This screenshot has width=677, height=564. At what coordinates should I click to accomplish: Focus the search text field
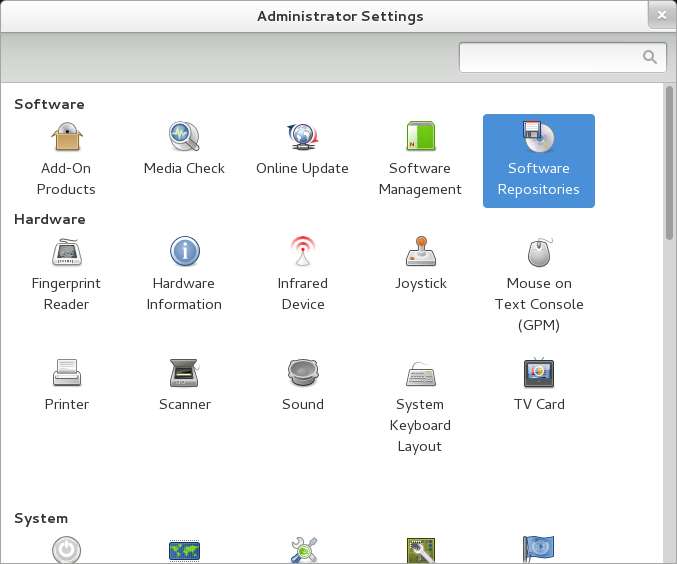[x=563, y=57]
